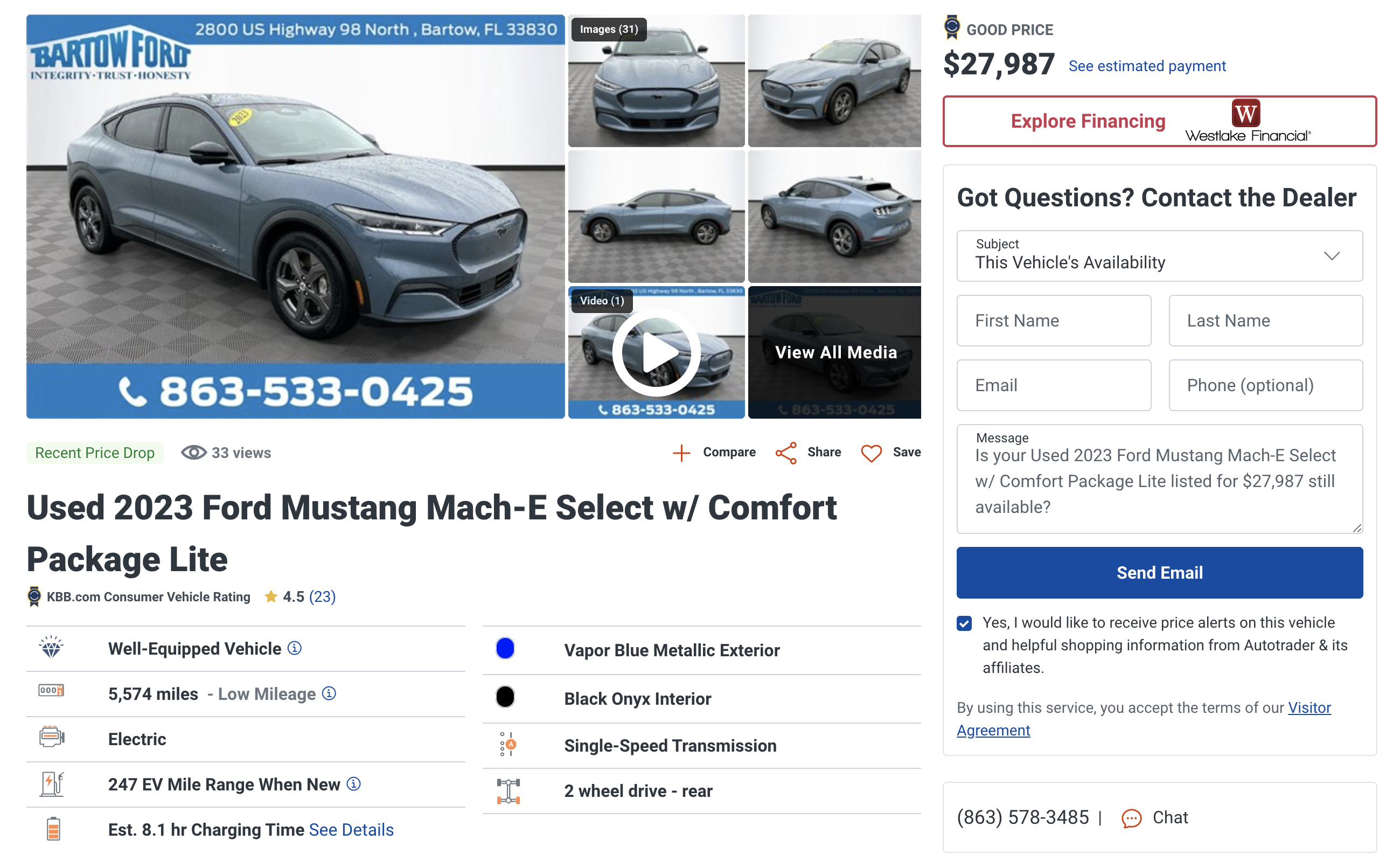Screen dimensions: 1400x854
Task: Focus the Last Name field
Action: [x=1266, y=321]
